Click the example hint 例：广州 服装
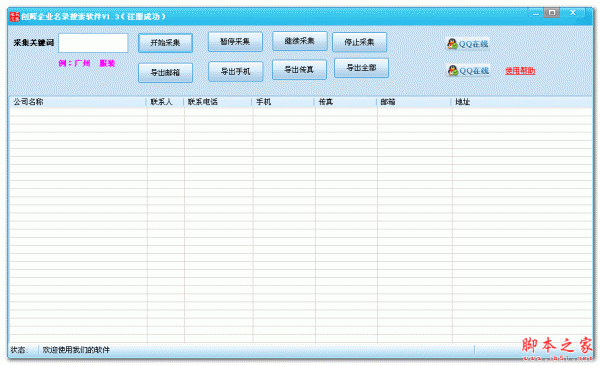Viewport: 600px width, 365px height. (87, 63)
